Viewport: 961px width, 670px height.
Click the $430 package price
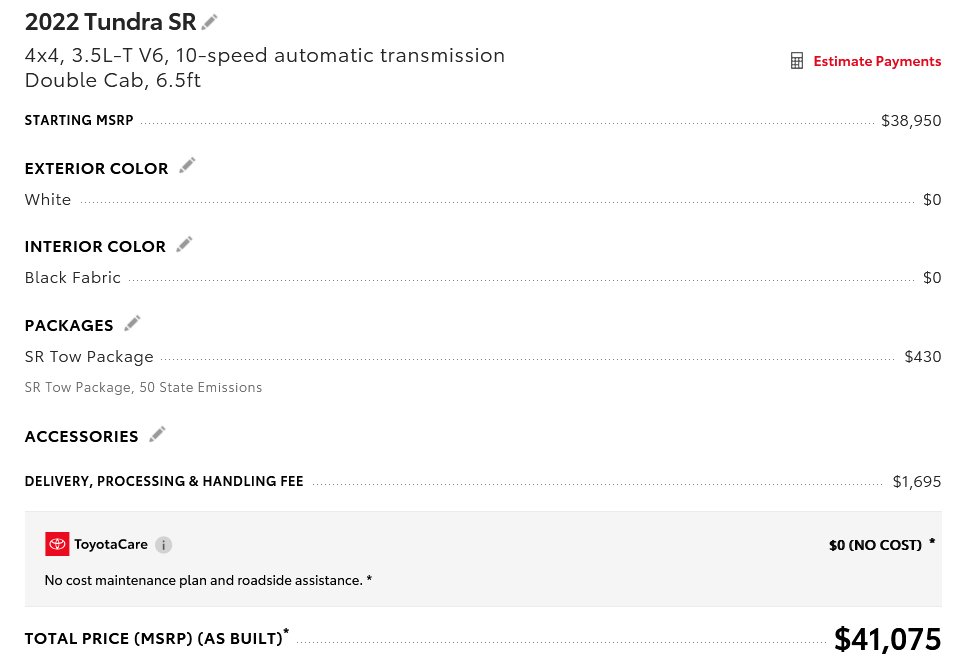pos(922,356)
